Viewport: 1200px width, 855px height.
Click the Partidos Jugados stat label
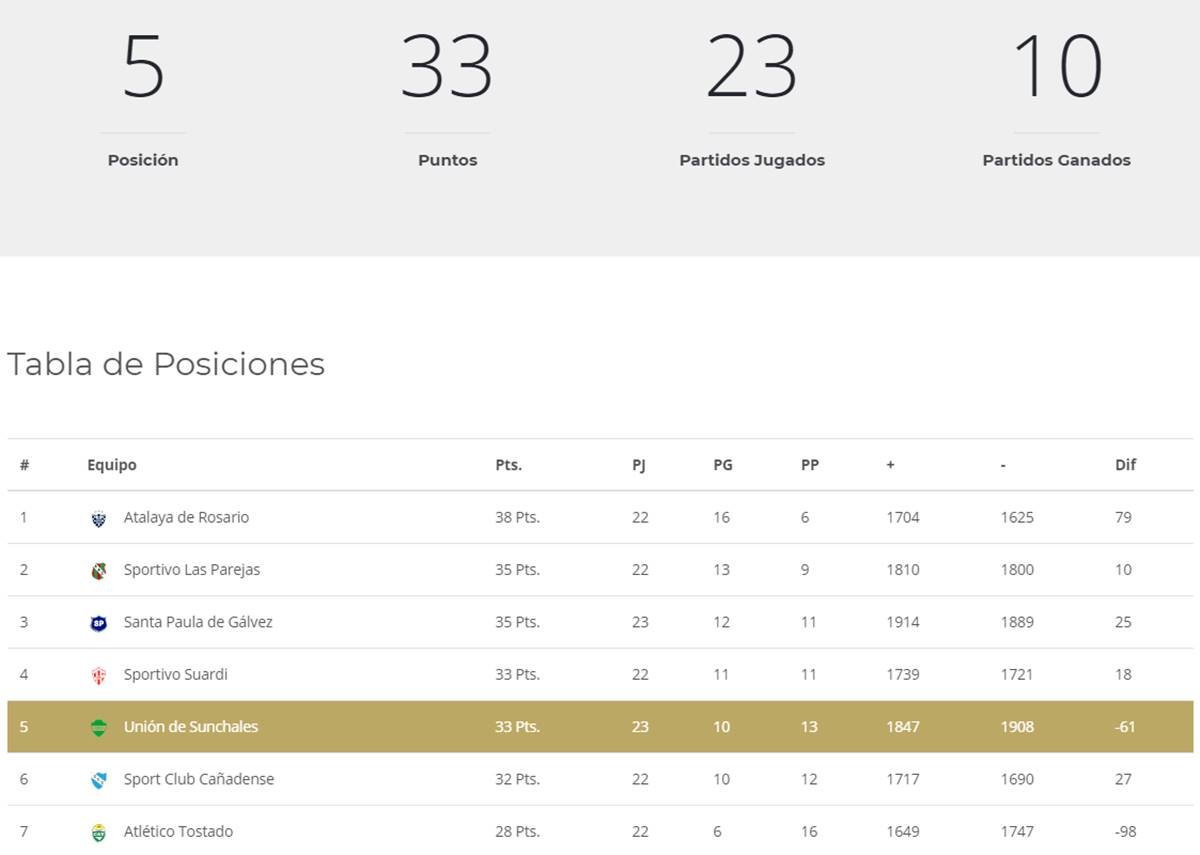(x=751, y=160)
